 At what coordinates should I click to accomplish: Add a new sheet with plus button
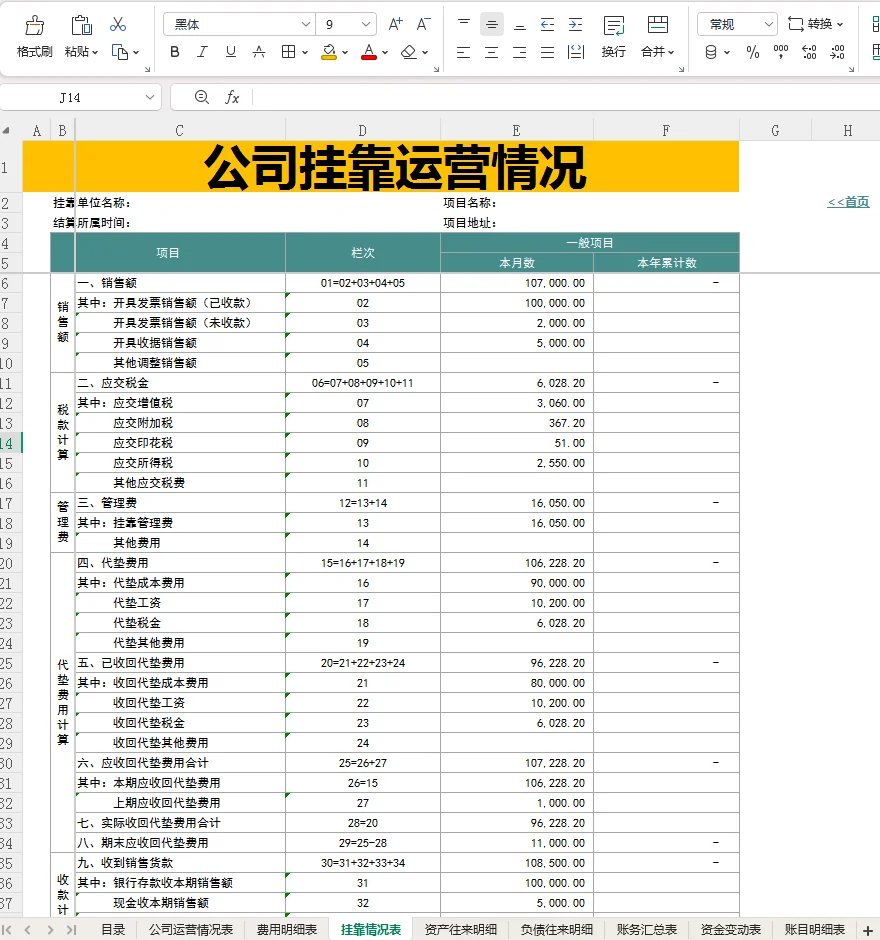point(867,930)
